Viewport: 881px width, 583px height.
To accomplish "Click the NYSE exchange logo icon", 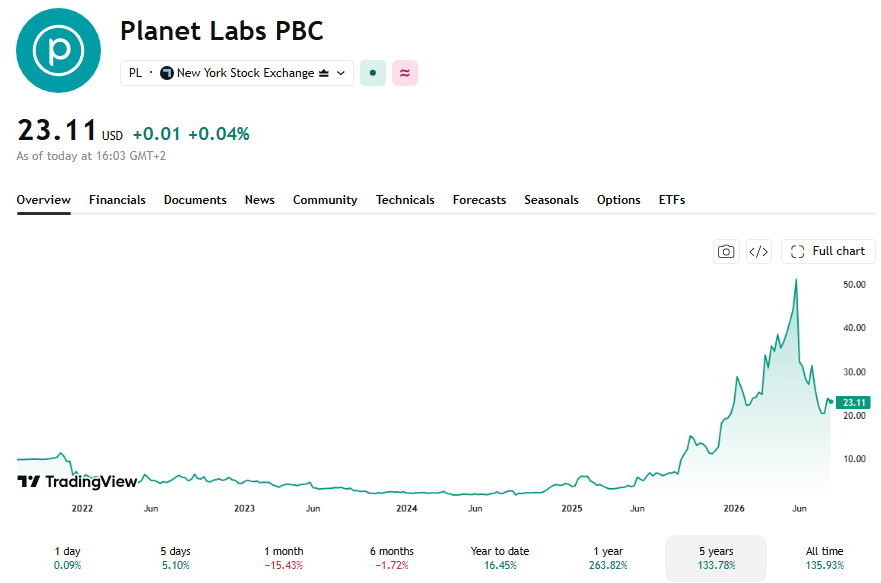I will tap(166, 73).
